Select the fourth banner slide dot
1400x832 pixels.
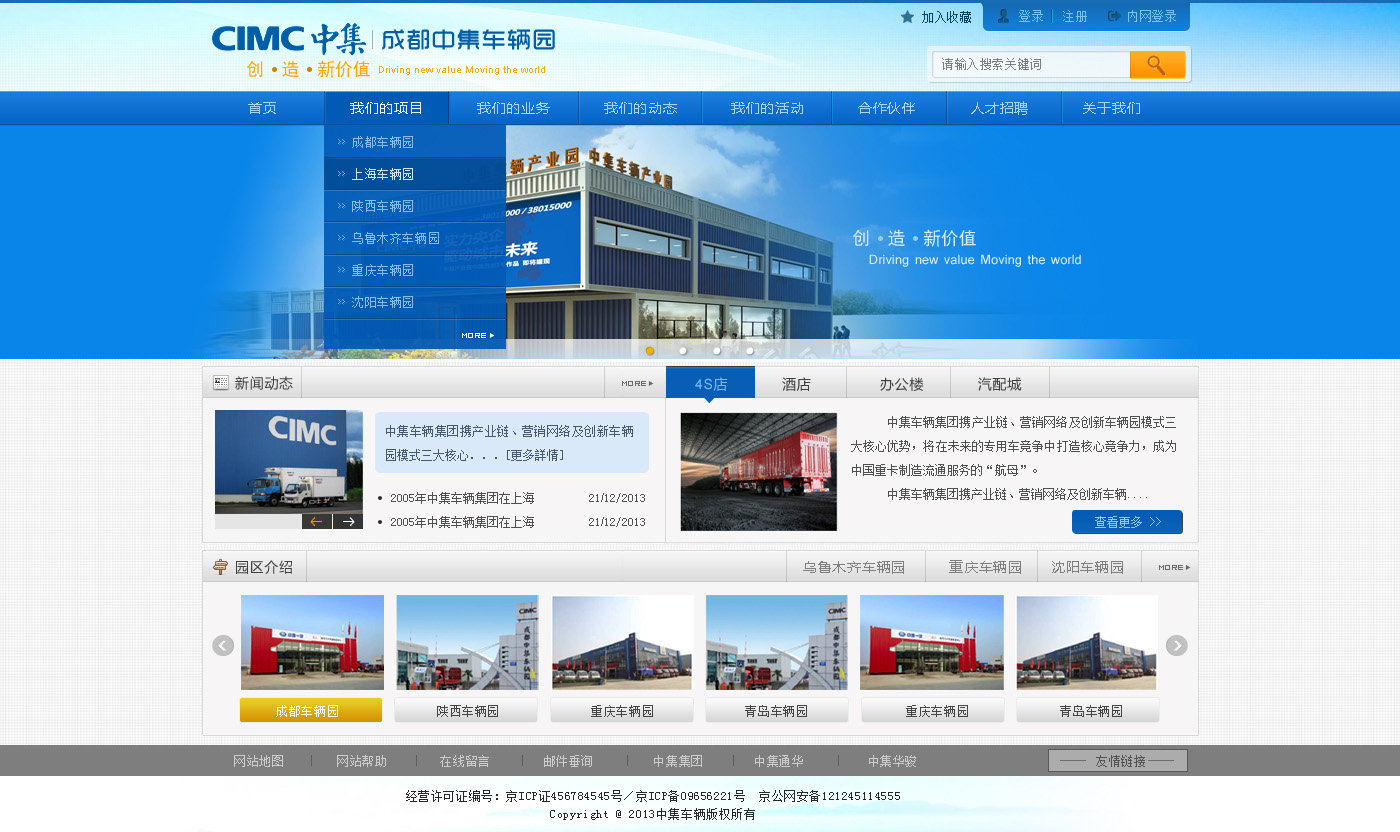[749, 351]
